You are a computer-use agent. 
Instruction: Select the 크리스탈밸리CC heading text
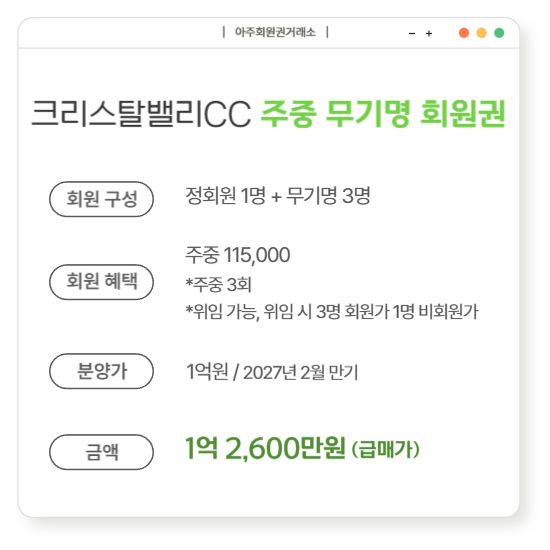coord(141,114)
